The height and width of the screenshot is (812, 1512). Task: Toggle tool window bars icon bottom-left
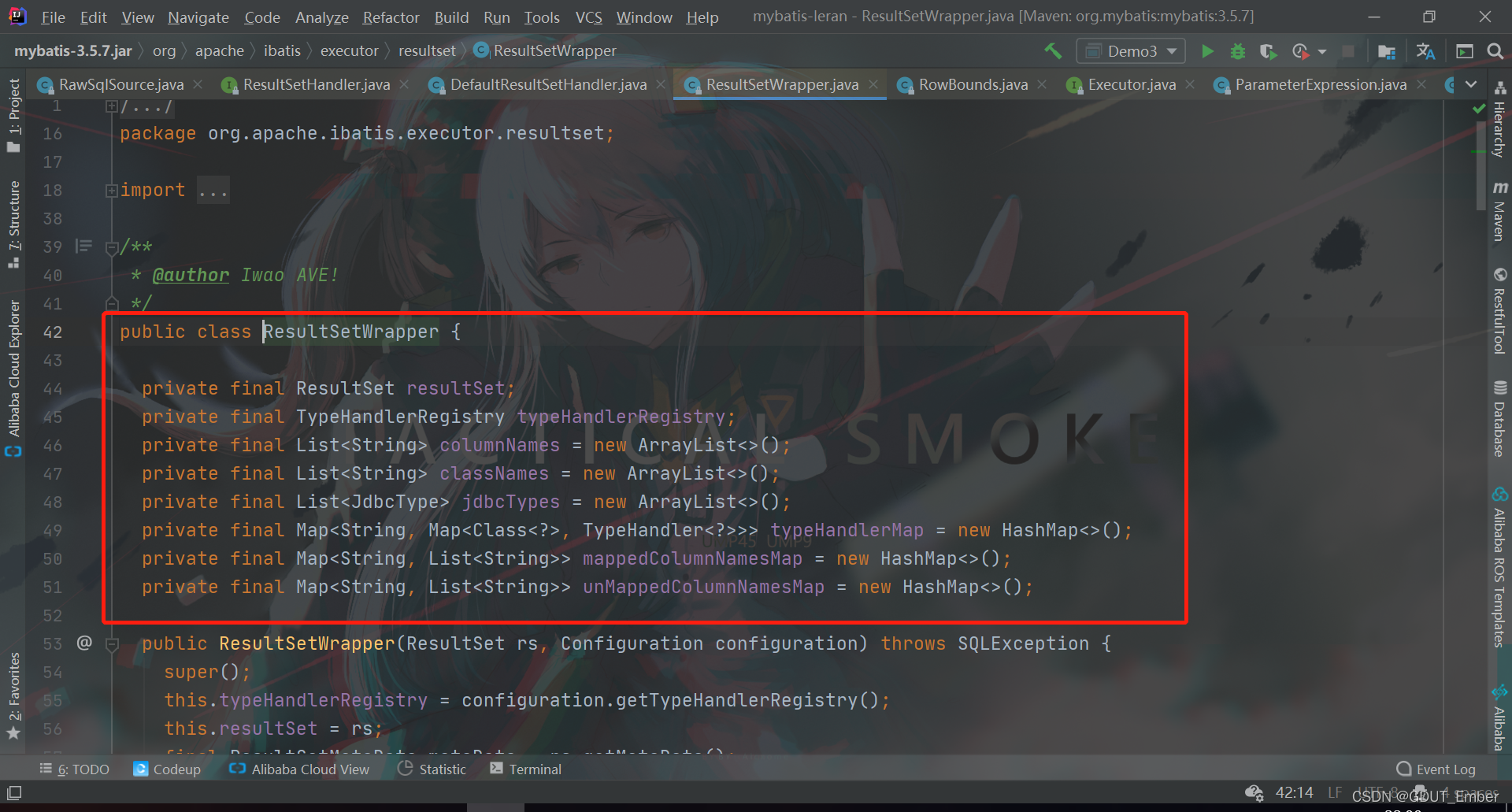point(14,792)
